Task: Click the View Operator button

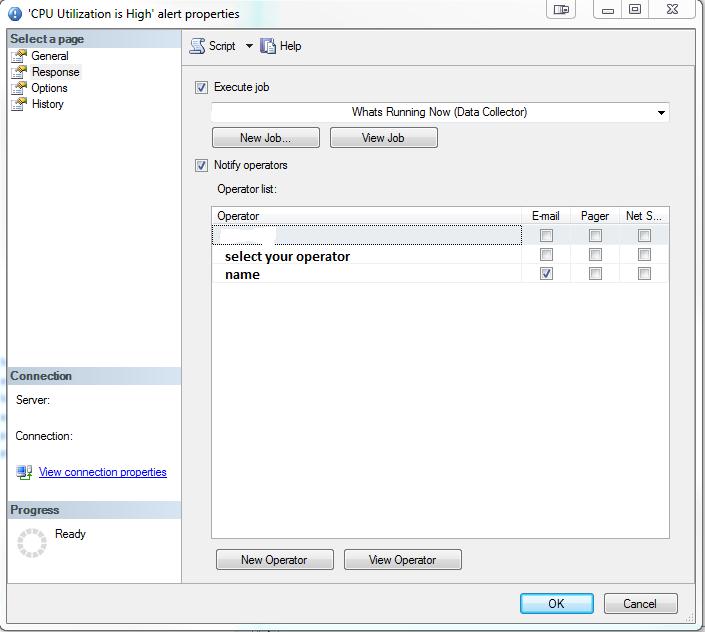Action: 403,560
